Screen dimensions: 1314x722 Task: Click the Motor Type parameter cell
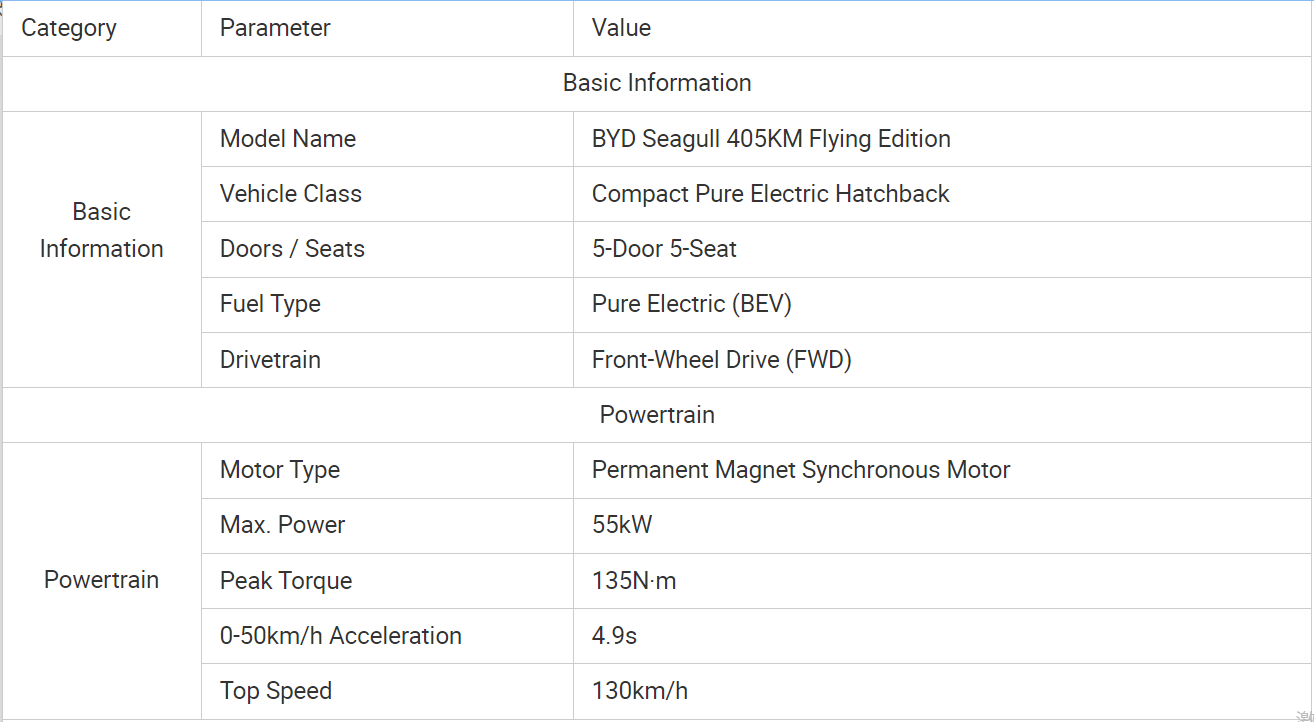[388, 470]
